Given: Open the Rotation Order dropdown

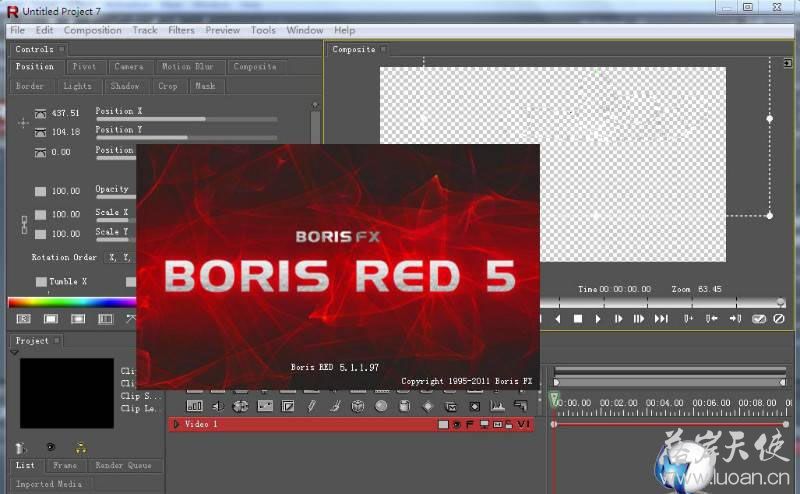Looking at the screenshot, I should pos(120,257).
